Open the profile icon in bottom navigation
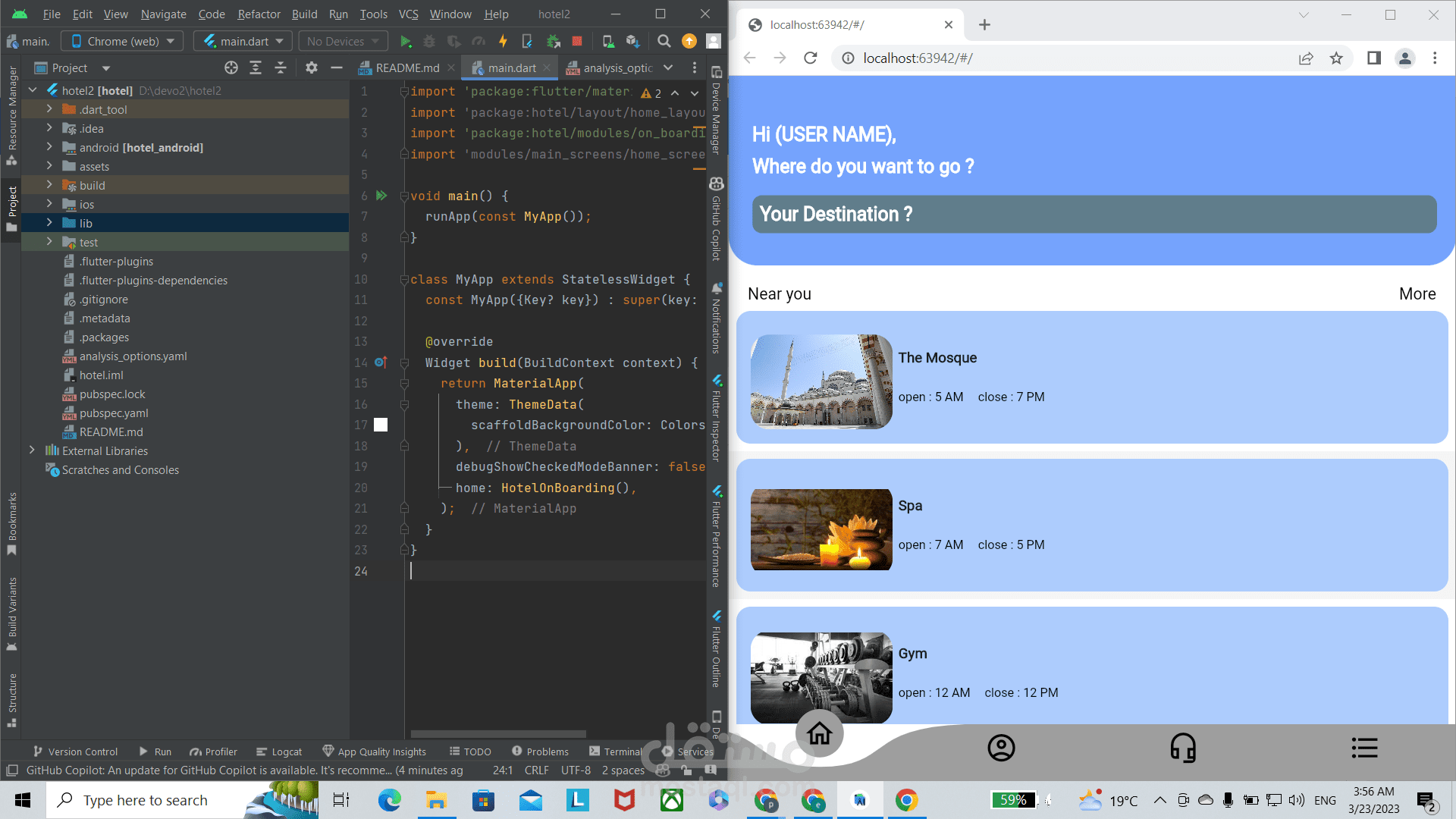 point(1001,748)
